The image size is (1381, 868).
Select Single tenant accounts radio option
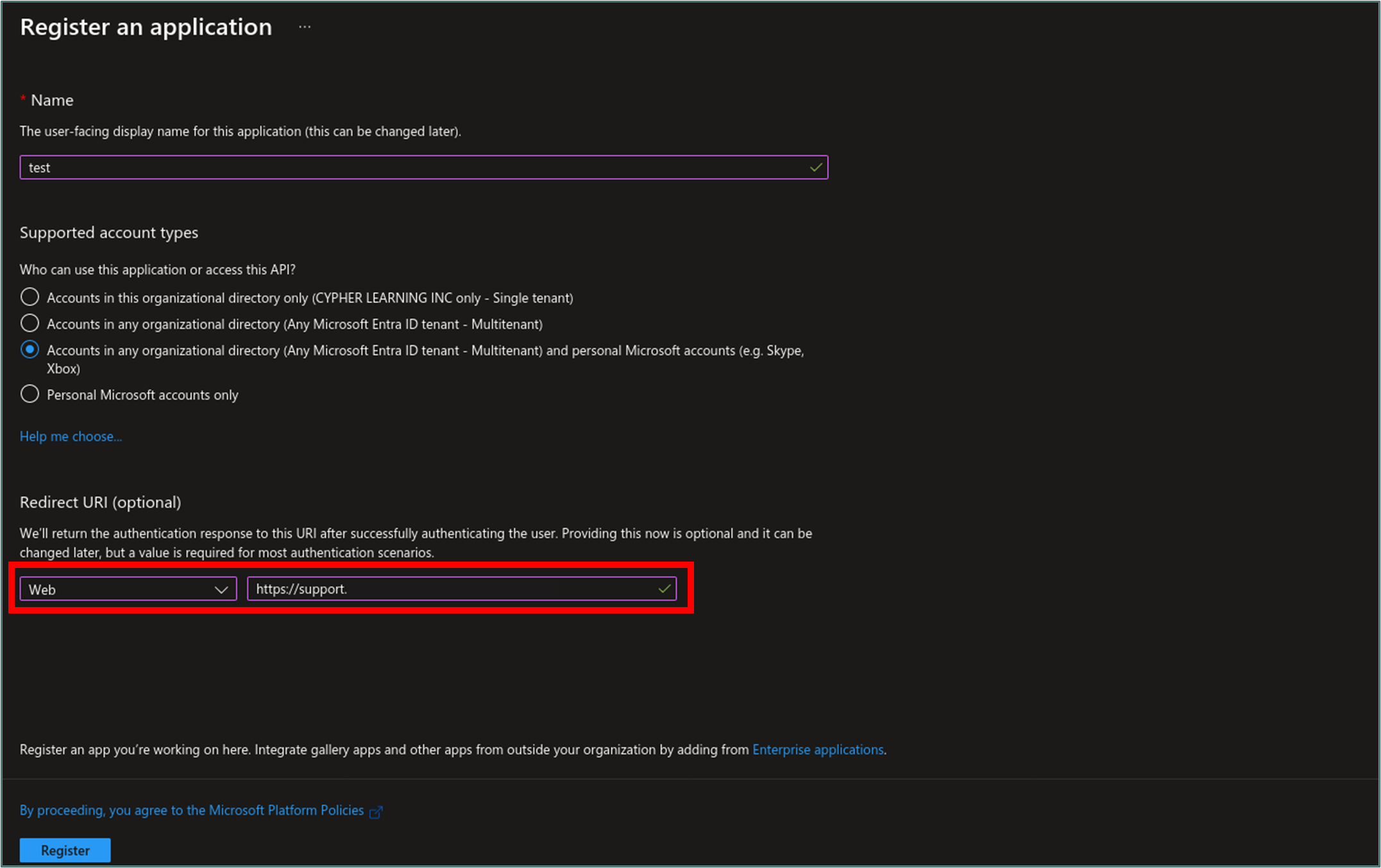point(30,297)
